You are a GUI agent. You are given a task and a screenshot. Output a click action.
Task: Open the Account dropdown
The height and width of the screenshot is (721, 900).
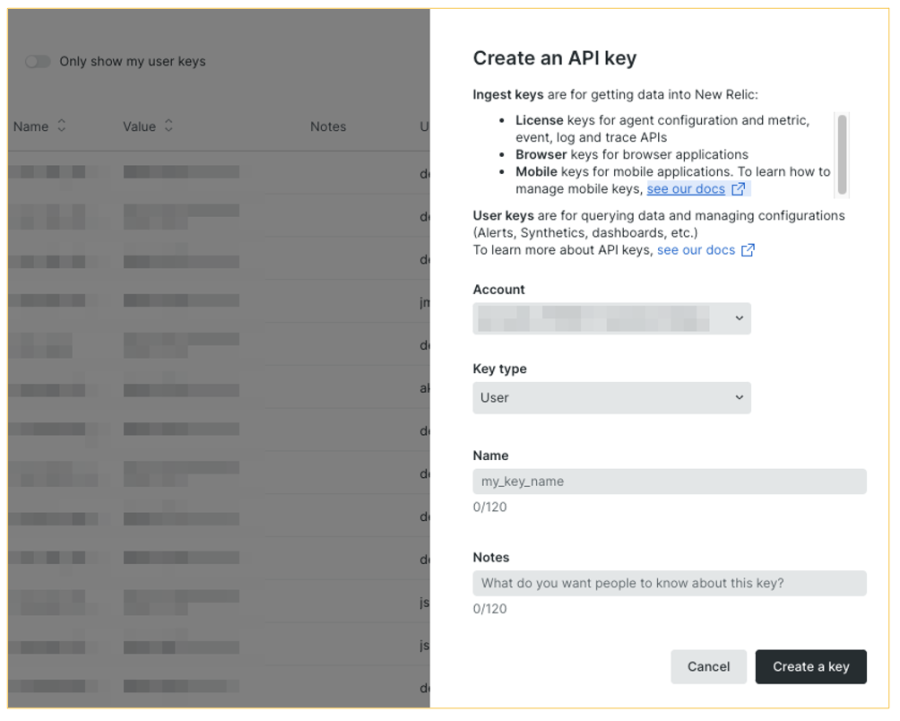click(x=611, y=318)
